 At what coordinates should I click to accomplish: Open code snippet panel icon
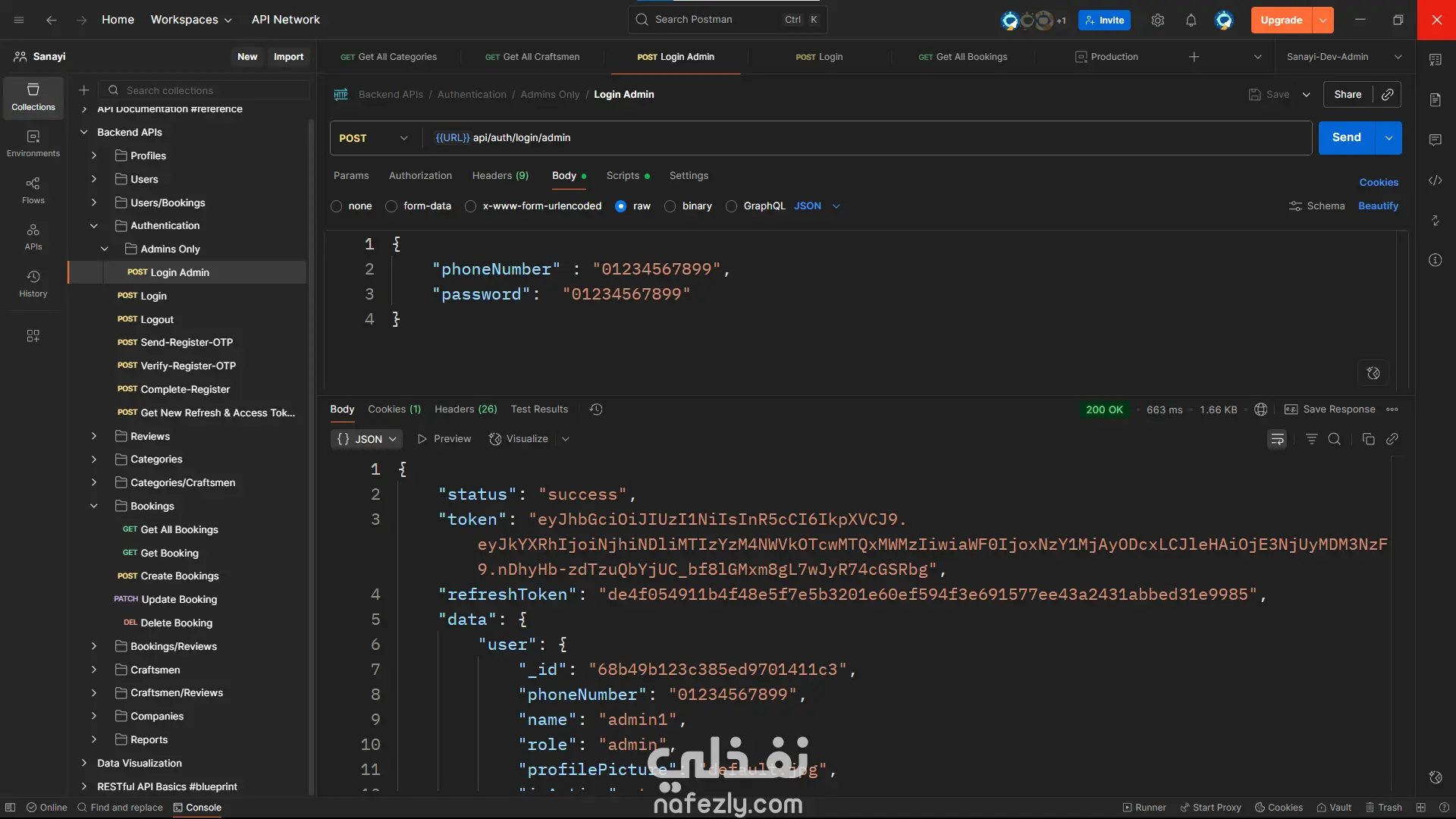tap(1435, 180)
